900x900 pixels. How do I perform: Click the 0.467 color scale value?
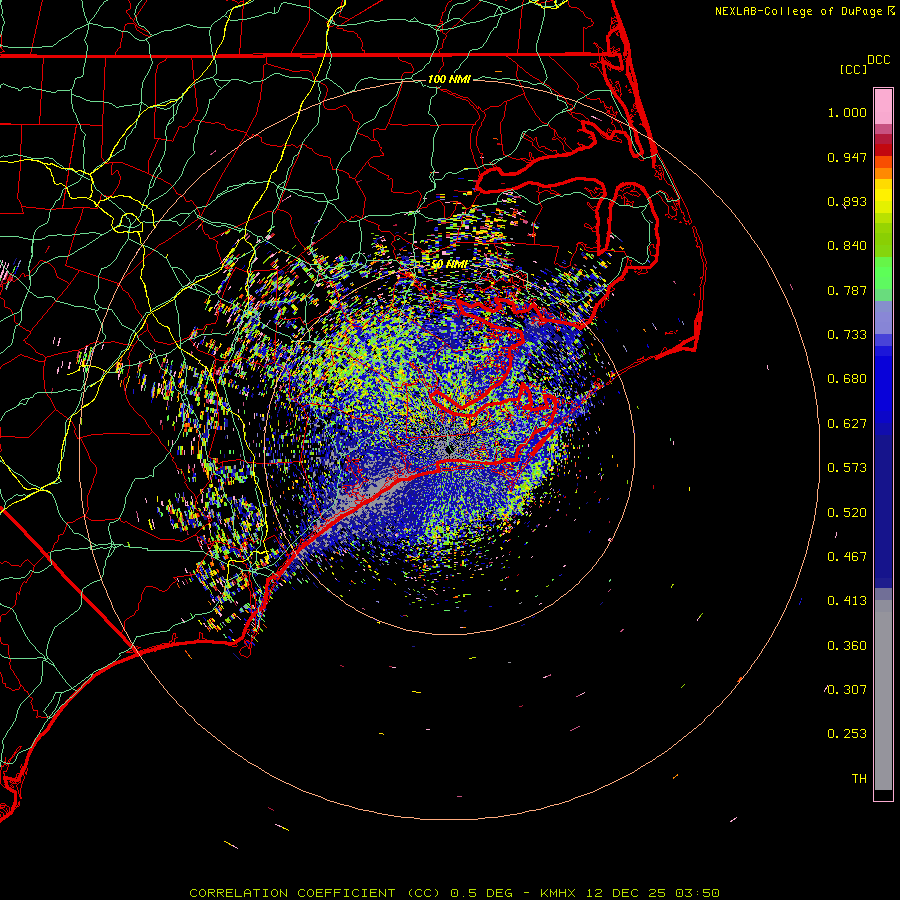[847, 557]
